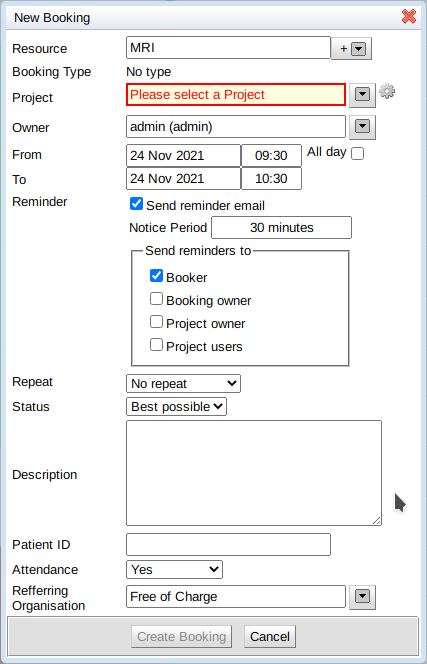
Task: Toggle the All day checkbox
Action: 358,154
